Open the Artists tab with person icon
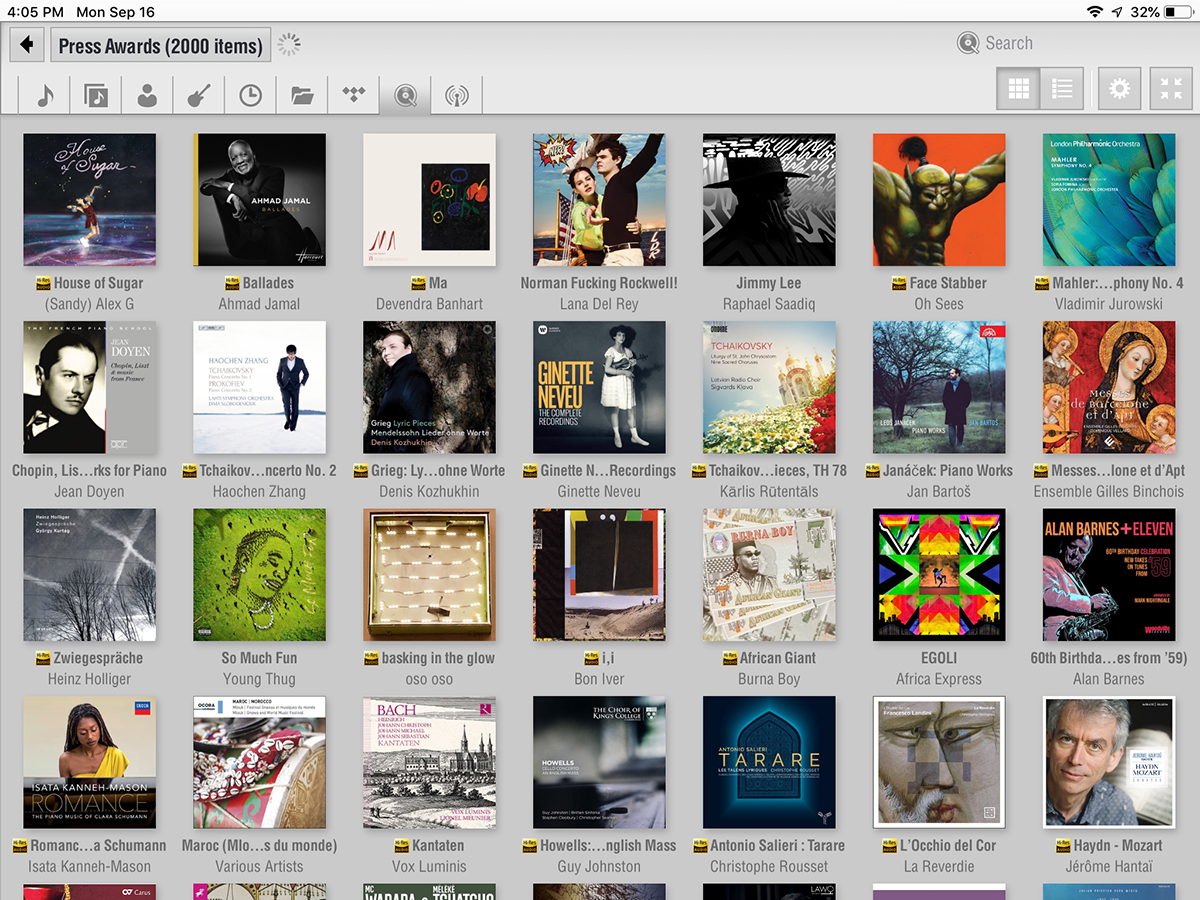Image resolution: width=1200 pixels, height=900 pixels. 147,95
